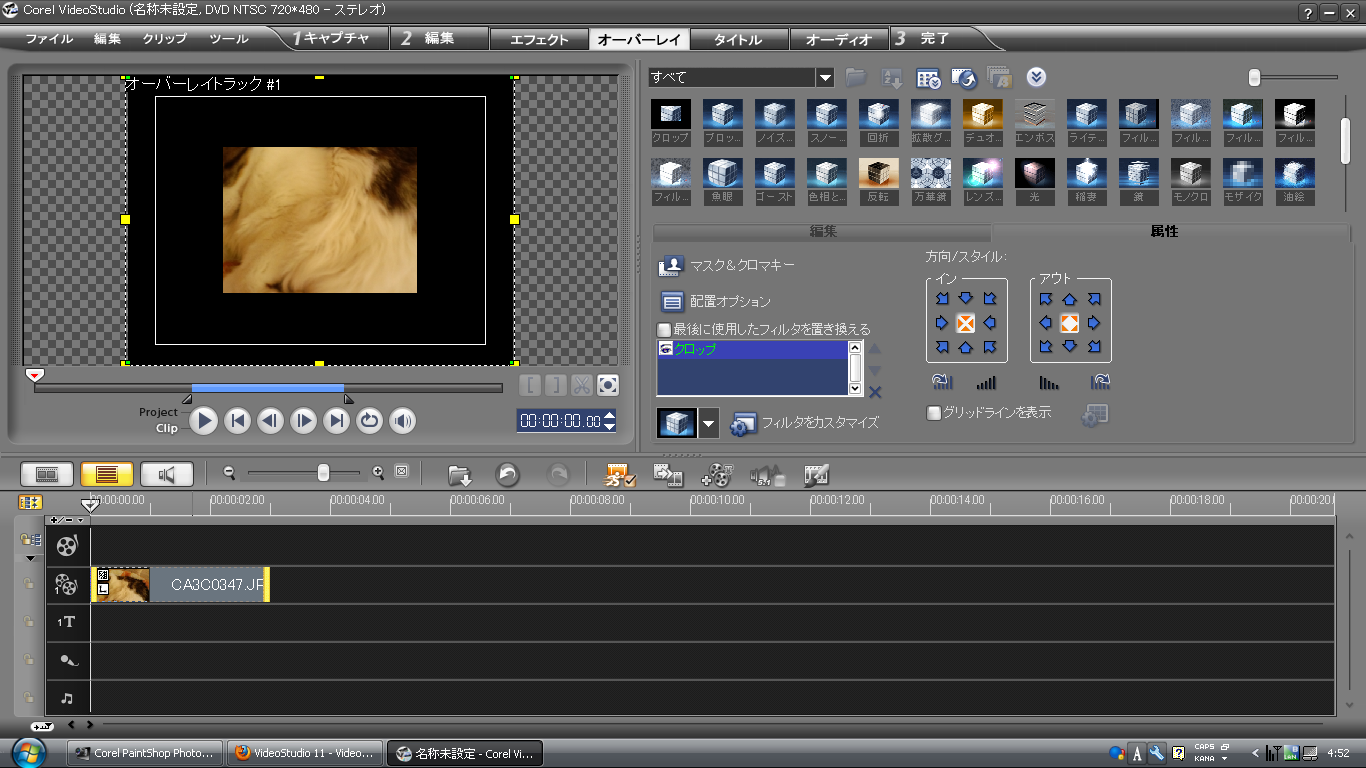Select the 魚眼 fisheye filter thumbnail

click(723, 174)
